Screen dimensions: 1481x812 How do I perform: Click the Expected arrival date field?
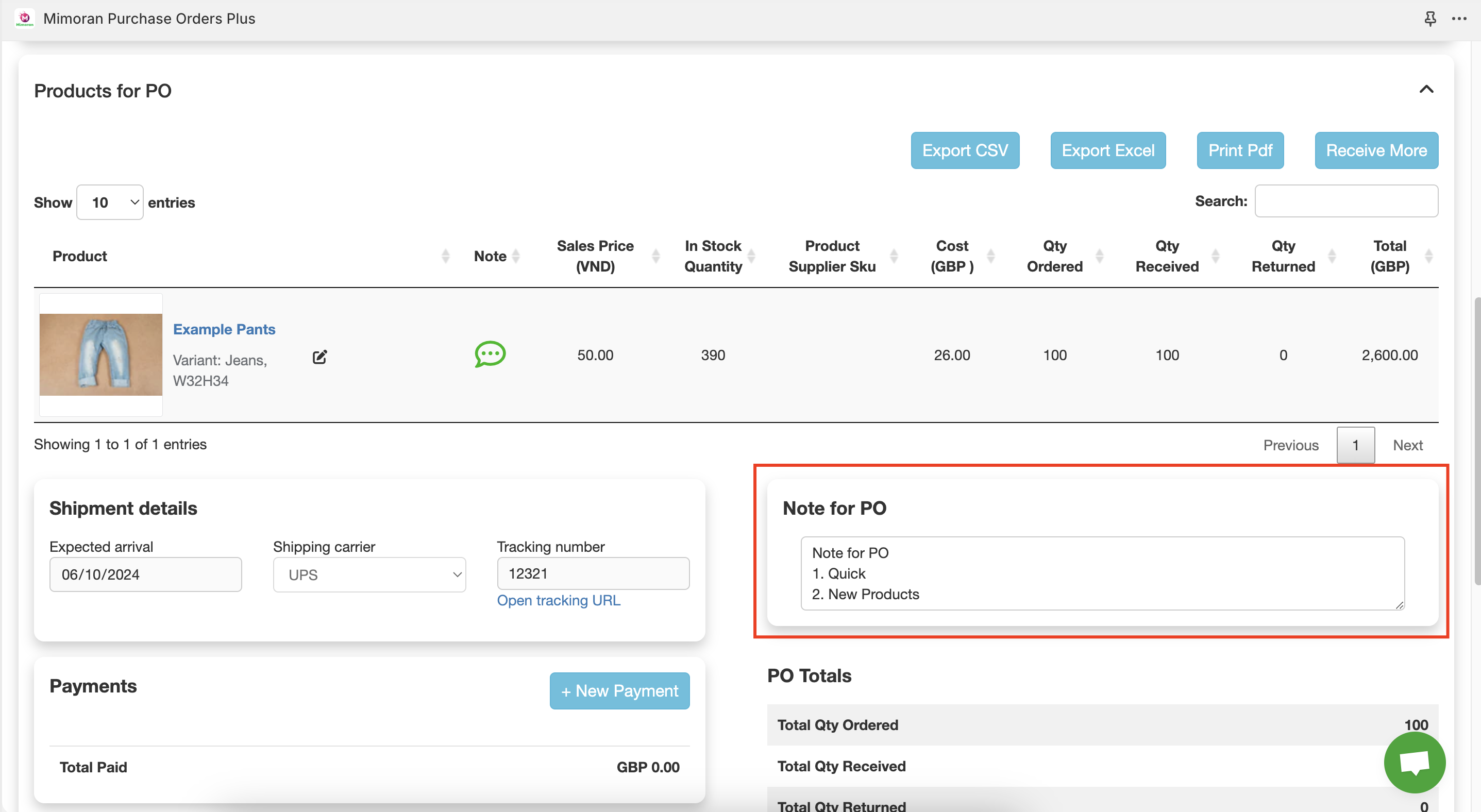pyautogui.click(x=145, y=573)
